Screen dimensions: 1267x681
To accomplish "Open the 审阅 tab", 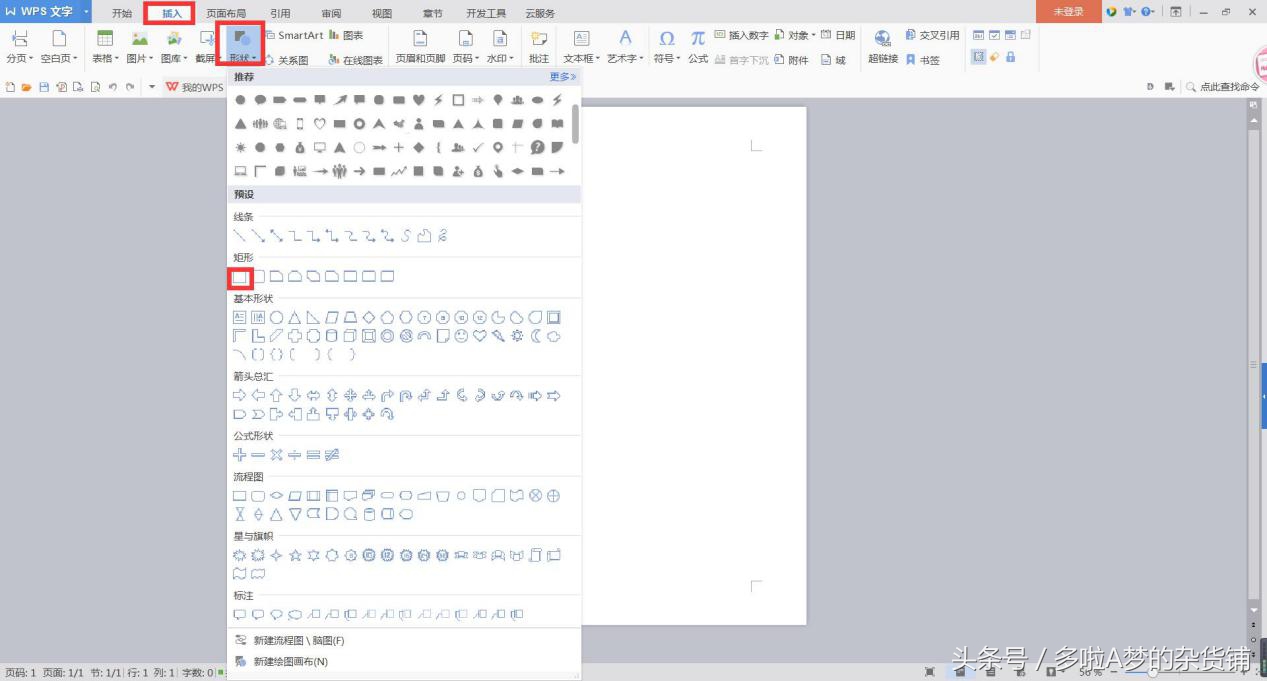I will point(331,13).
